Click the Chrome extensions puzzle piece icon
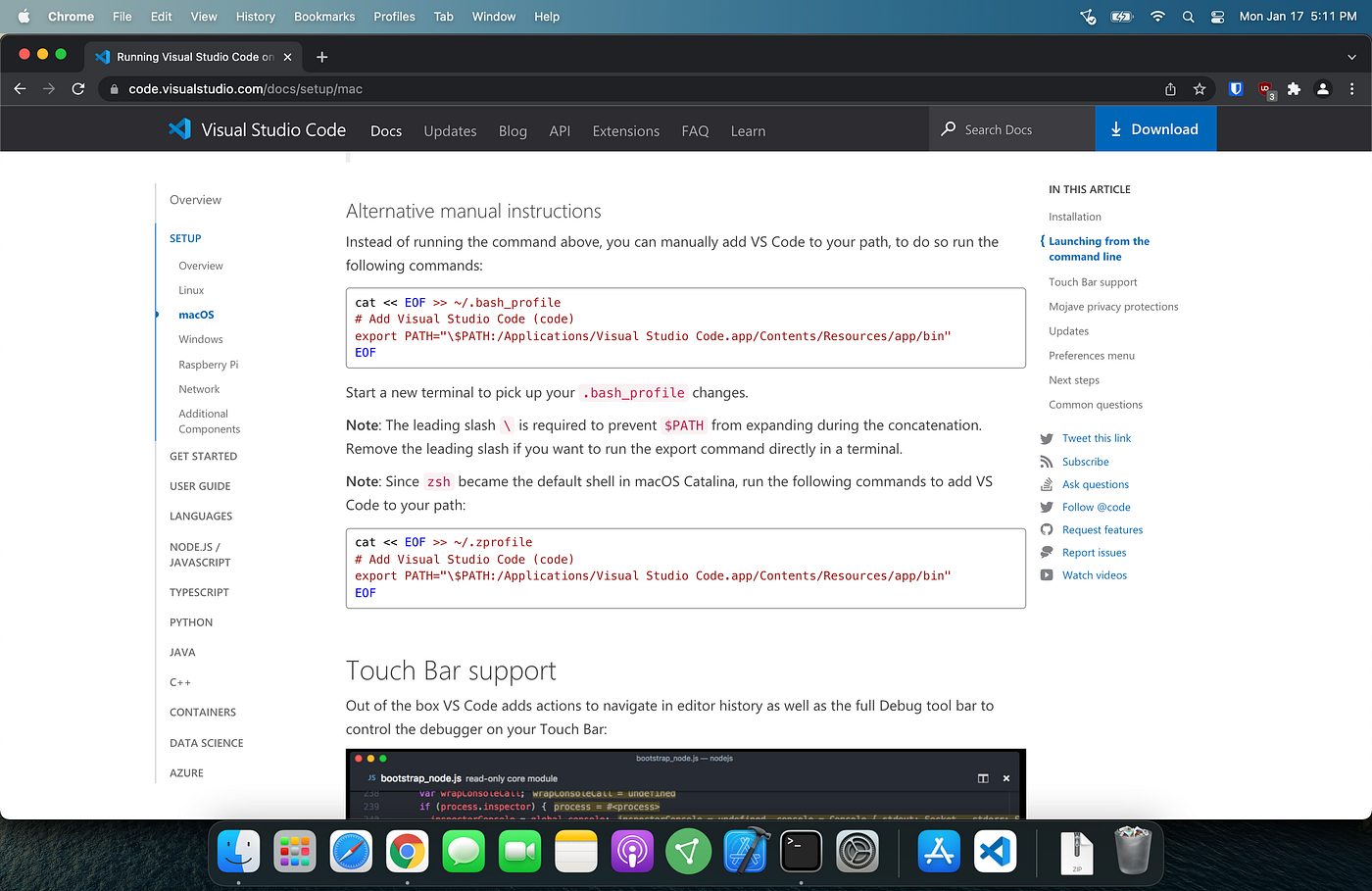The height and width of the screenshot is (891, 1372). point(1294,88)
